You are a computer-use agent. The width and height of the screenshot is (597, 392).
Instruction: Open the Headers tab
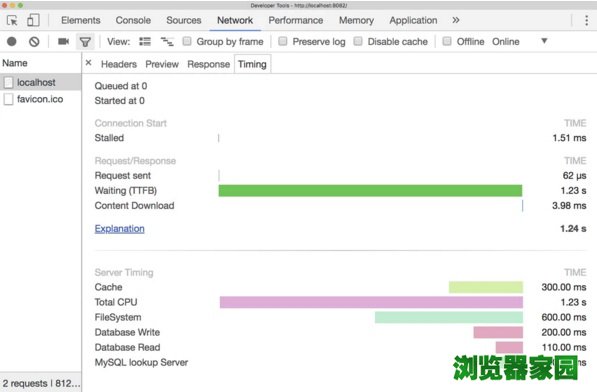tap(119, 64)
